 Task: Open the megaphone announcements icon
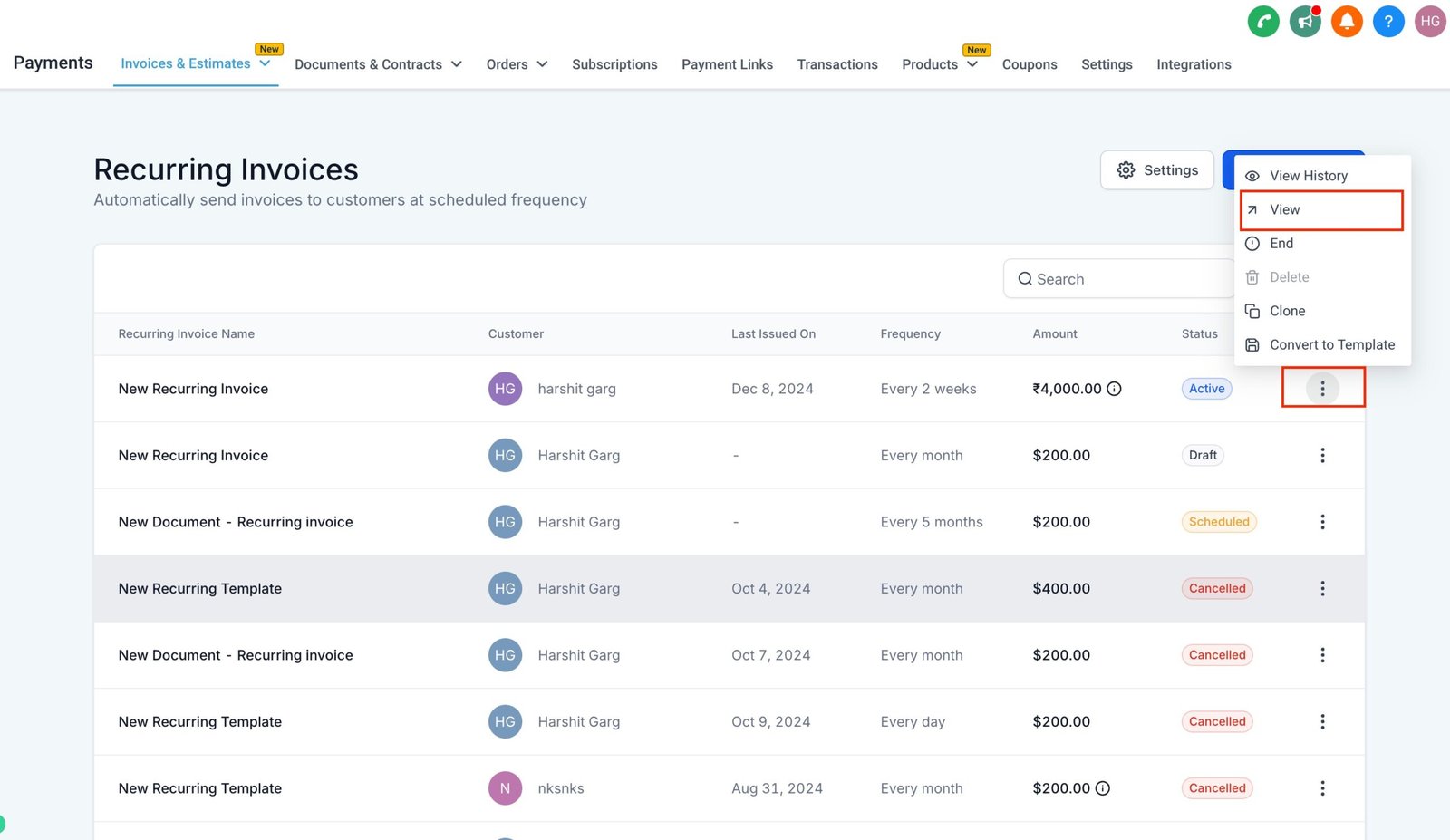(x=1304, y=21)
